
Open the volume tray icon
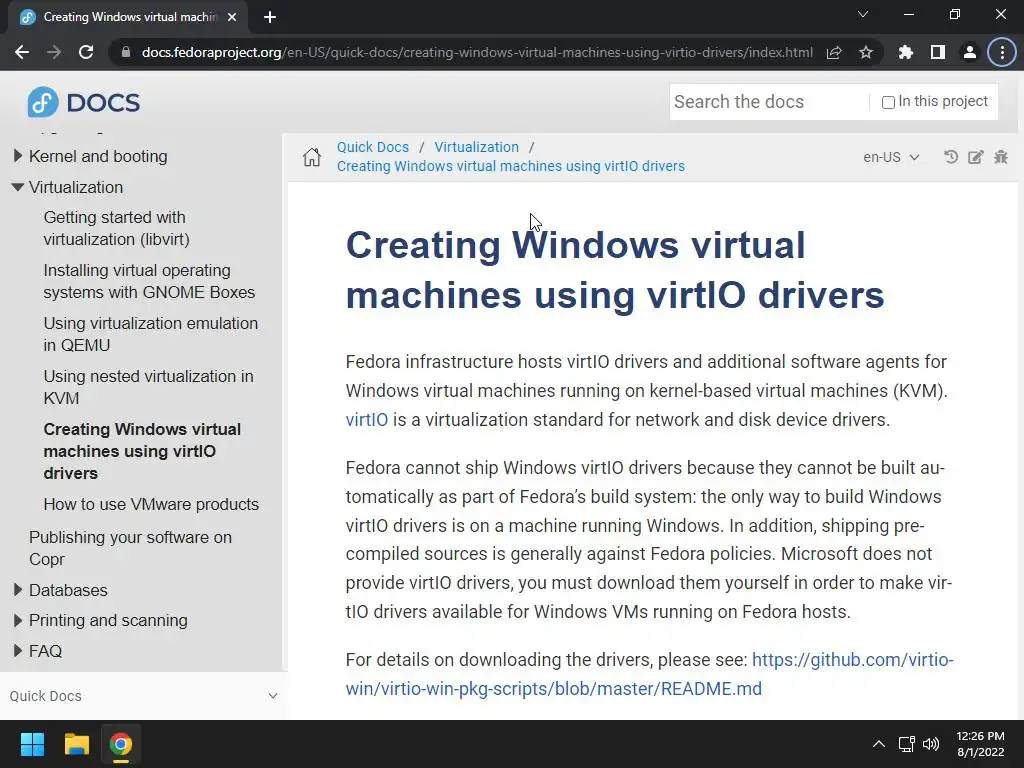click(931, 744)
